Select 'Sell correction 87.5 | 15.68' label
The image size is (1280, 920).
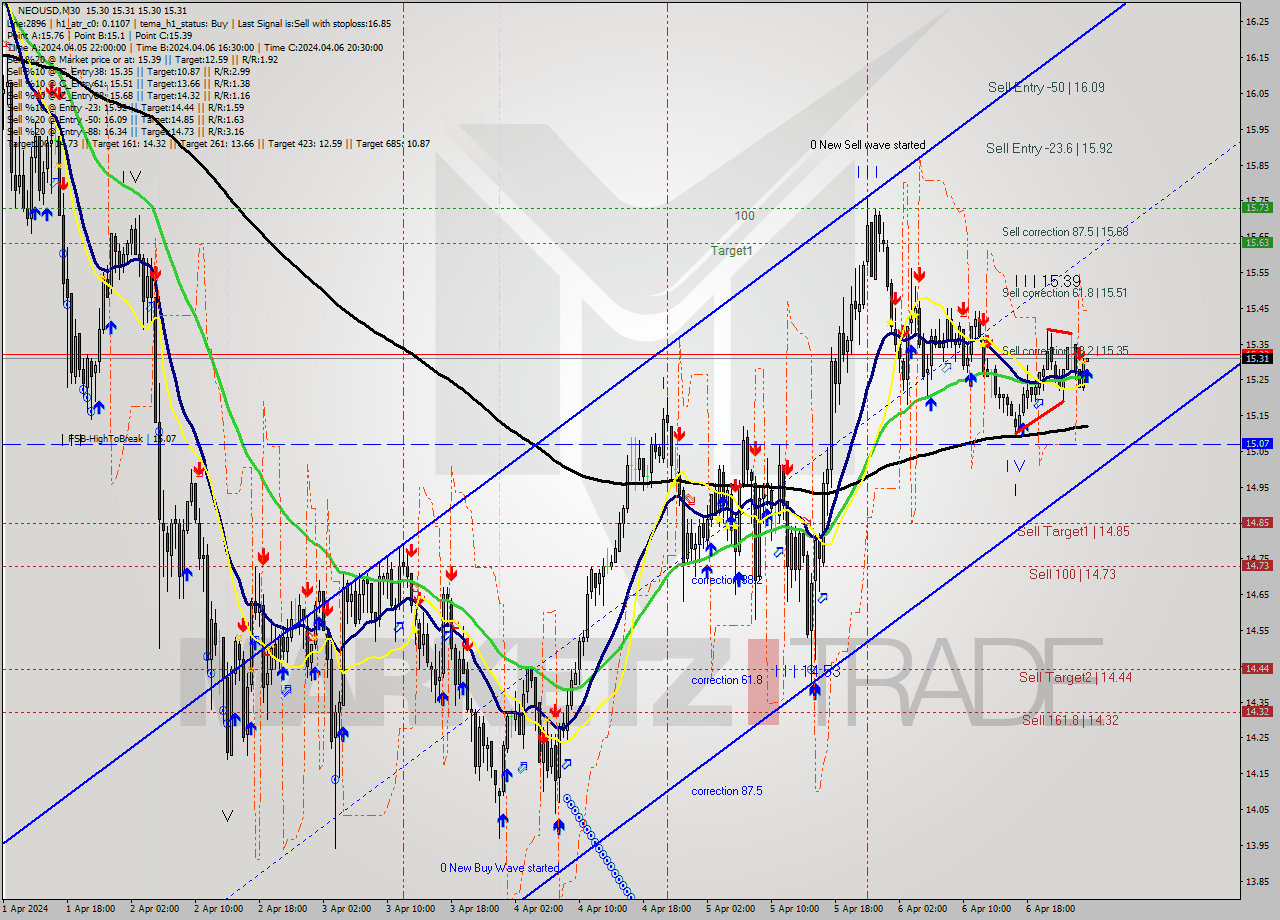click(x=1065, y=232)
